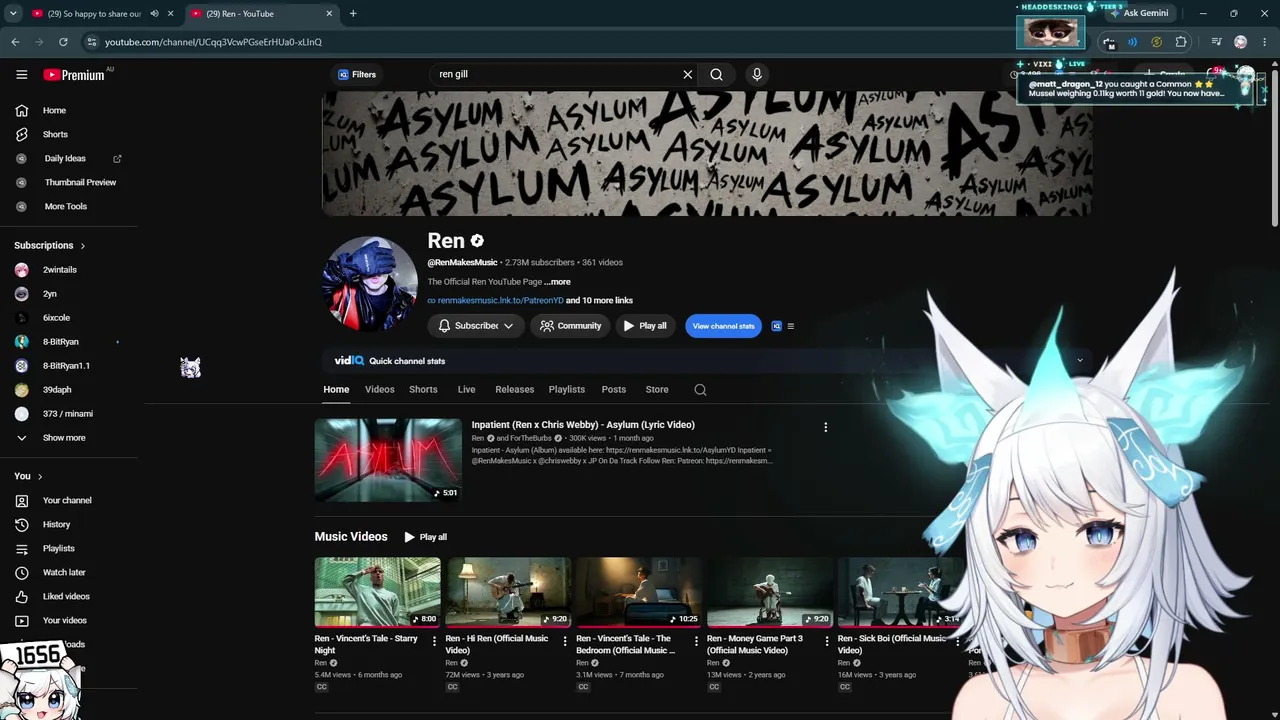Viewport: 1280px width, 720px height.
Task: Expand the Subscriptions section header
Action: (x=50, y=246)
